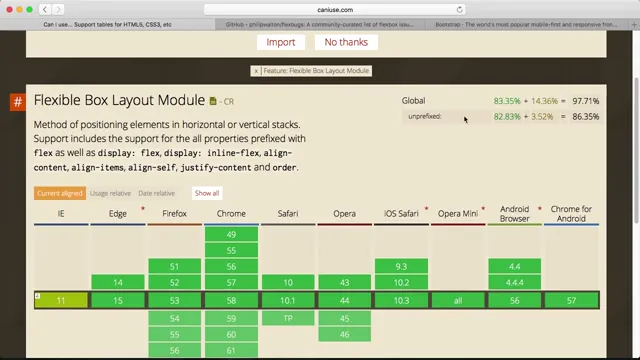The height and width of the screenshot is (360, 640).
Task: Click the Safari back navigation arrow
Action: coord(45,9)
